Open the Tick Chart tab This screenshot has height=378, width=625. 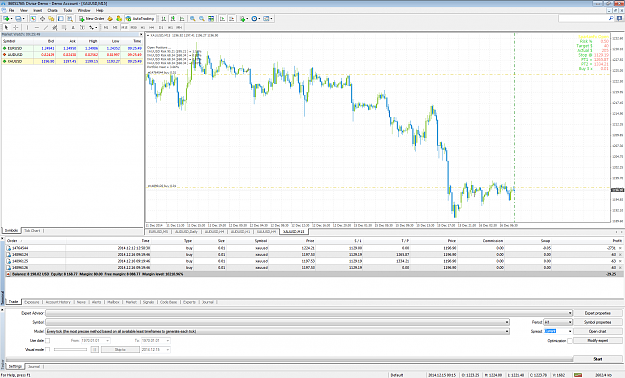click(32, 231)
